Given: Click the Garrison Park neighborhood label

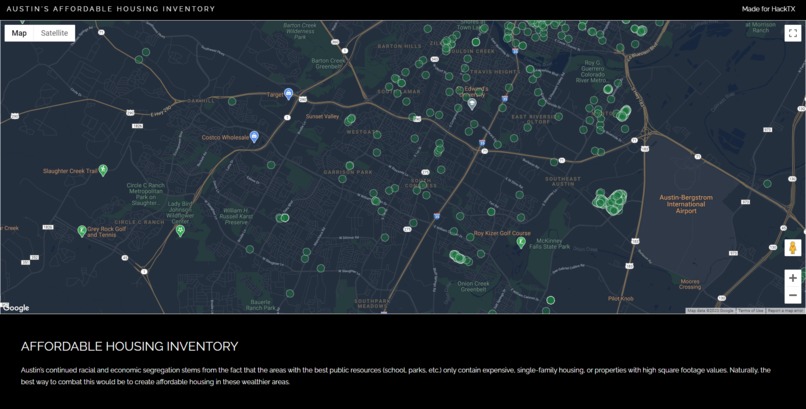Looking at the screenshot, I should [x=348, y=172].
